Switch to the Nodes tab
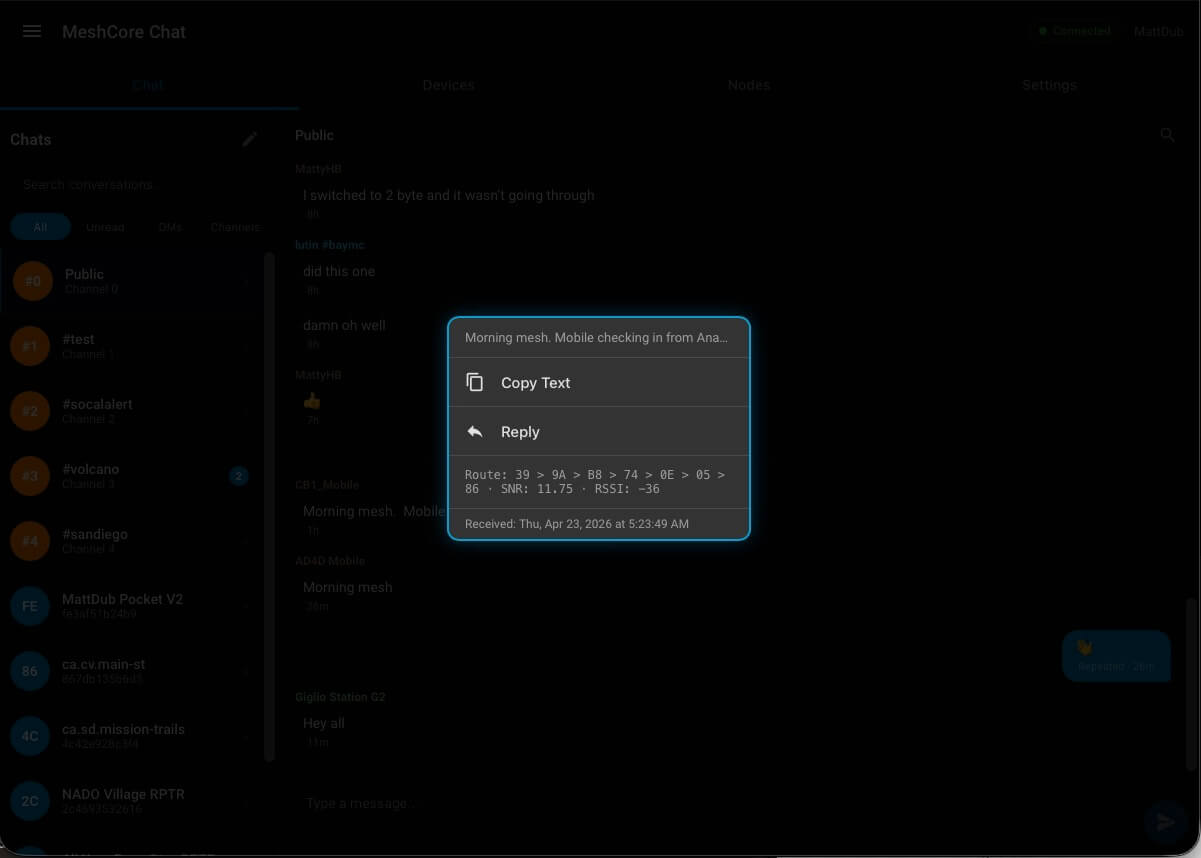Viewport: 1201px width, 858px height. click(x=749, y=85)
